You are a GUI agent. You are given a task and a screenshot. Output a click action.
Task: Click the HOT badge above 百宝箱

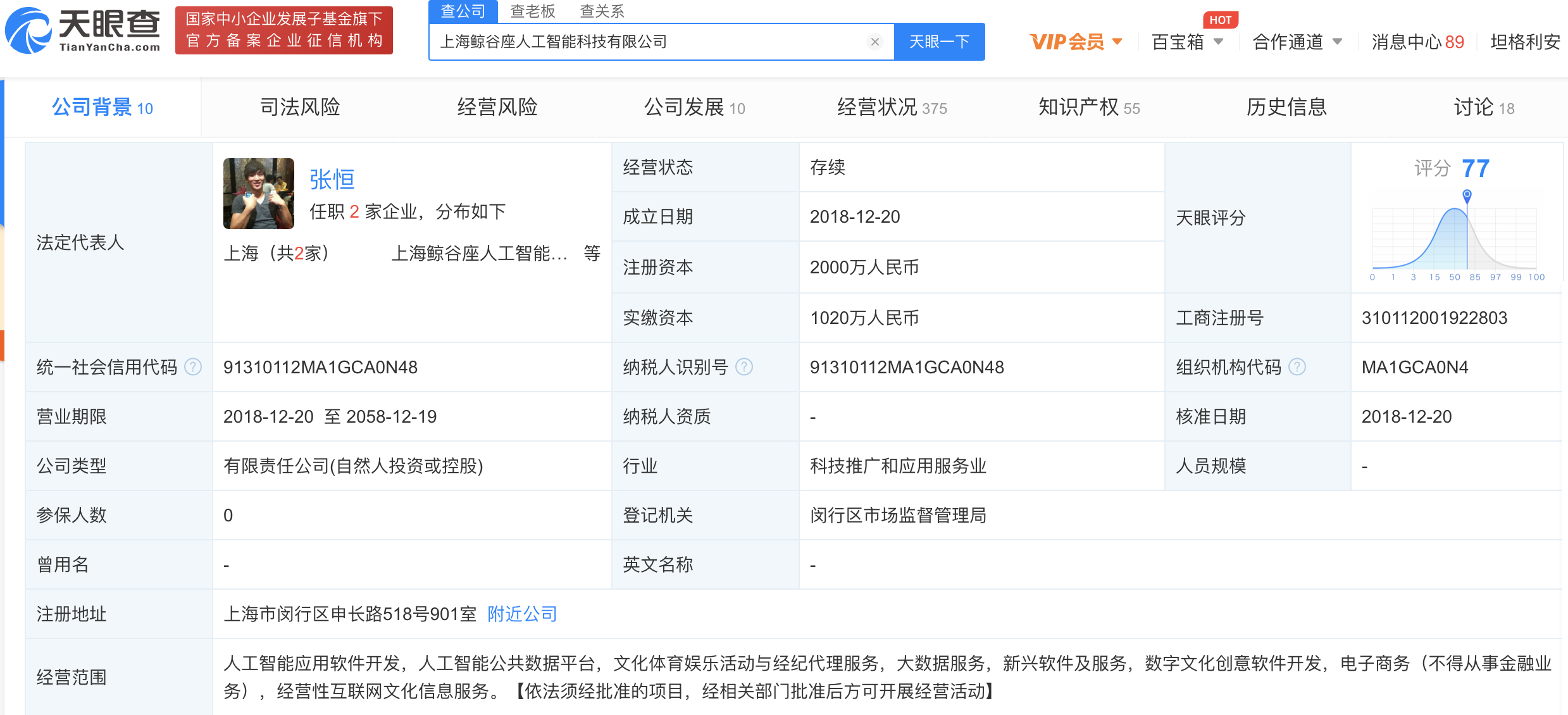click(1220, 20)
